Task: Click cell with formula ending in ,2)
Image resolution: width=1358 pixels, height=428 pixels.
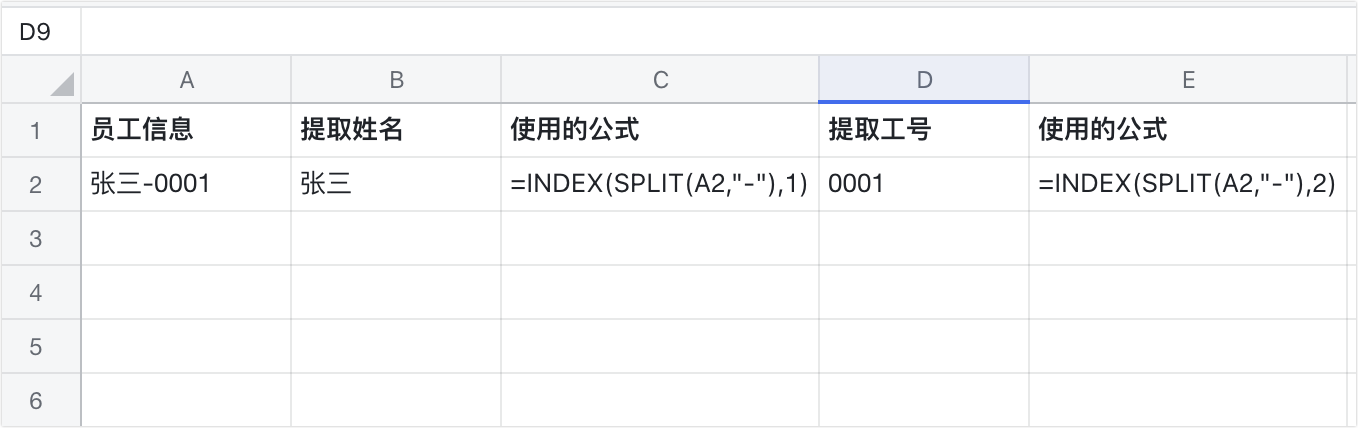Action: 1188,184
